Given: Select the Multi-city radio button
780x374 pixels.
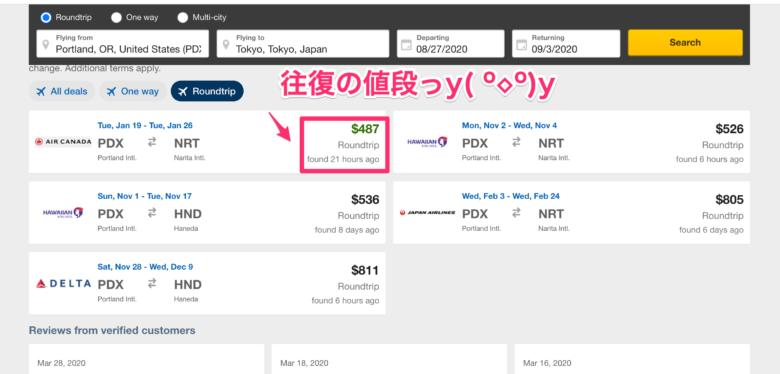Looking at the screenshot, I should 183,17.
